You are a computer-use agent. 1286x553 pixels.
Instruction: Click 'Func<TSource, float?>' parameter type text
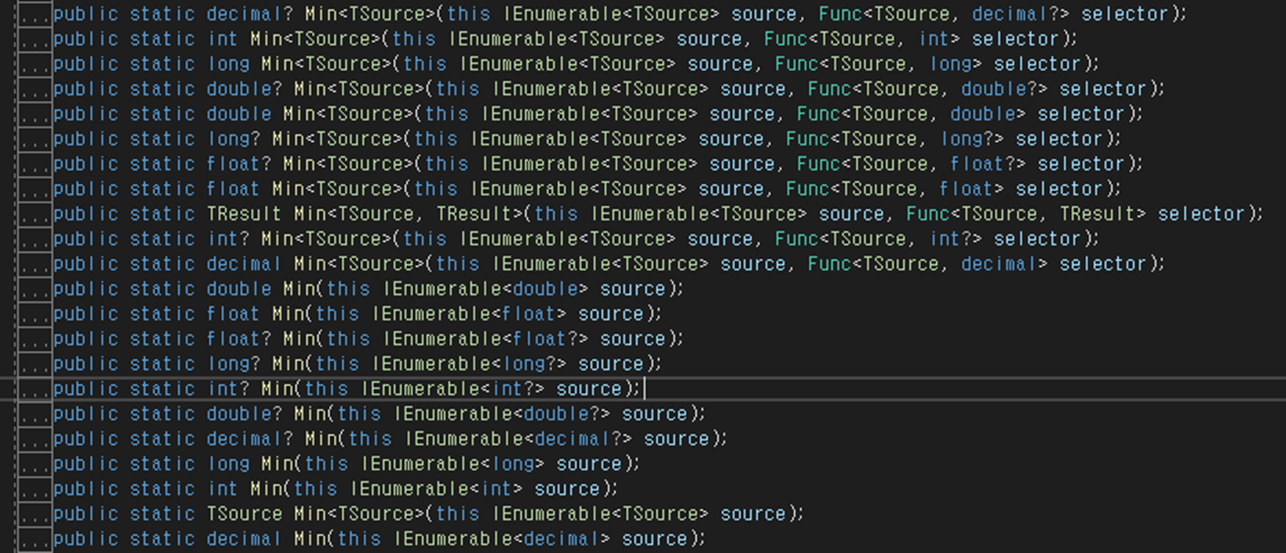[912, 164]
